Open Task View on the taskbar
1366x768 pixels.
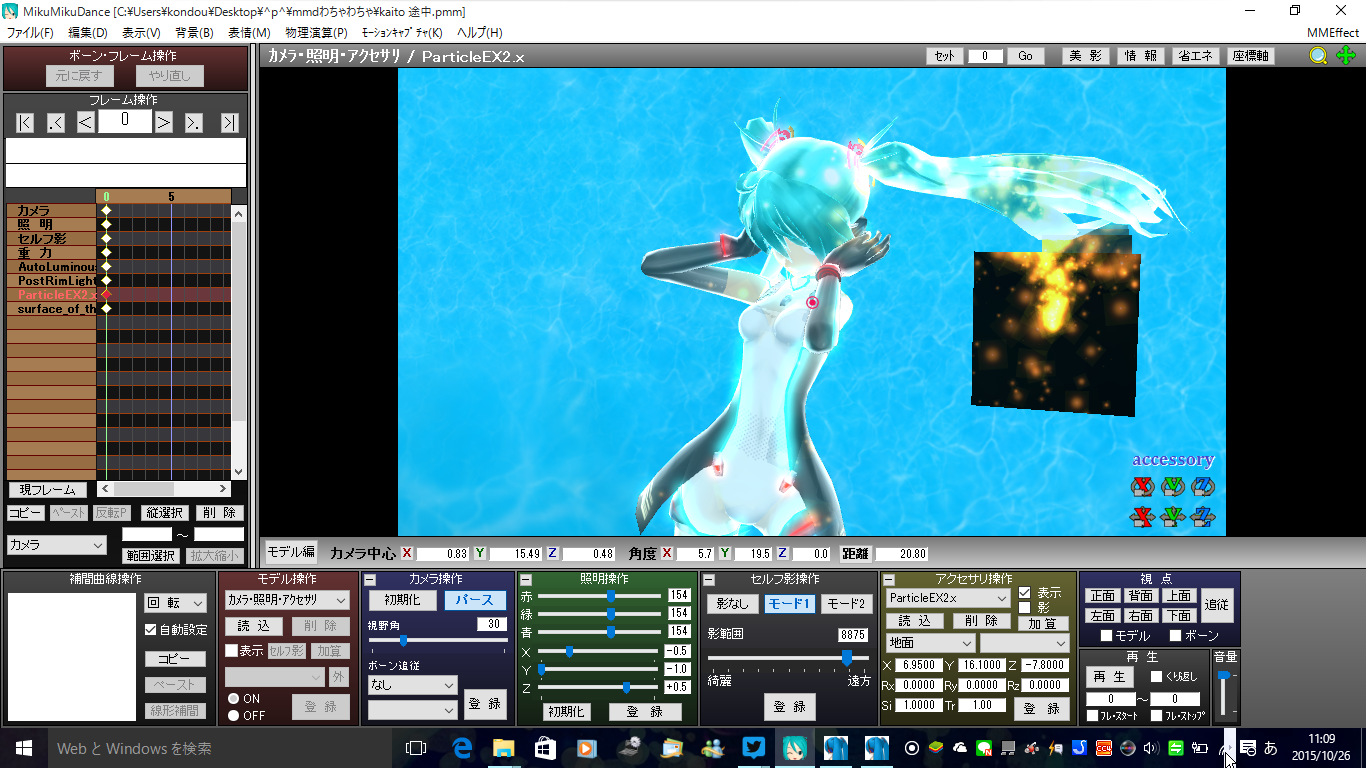coord(415,747)
